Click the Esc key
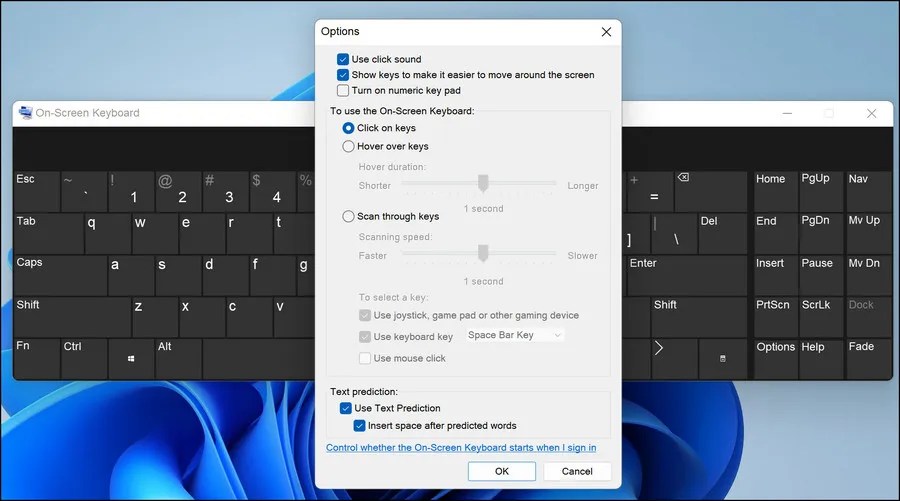Screen dimensions: 900x501 (37, 191)
